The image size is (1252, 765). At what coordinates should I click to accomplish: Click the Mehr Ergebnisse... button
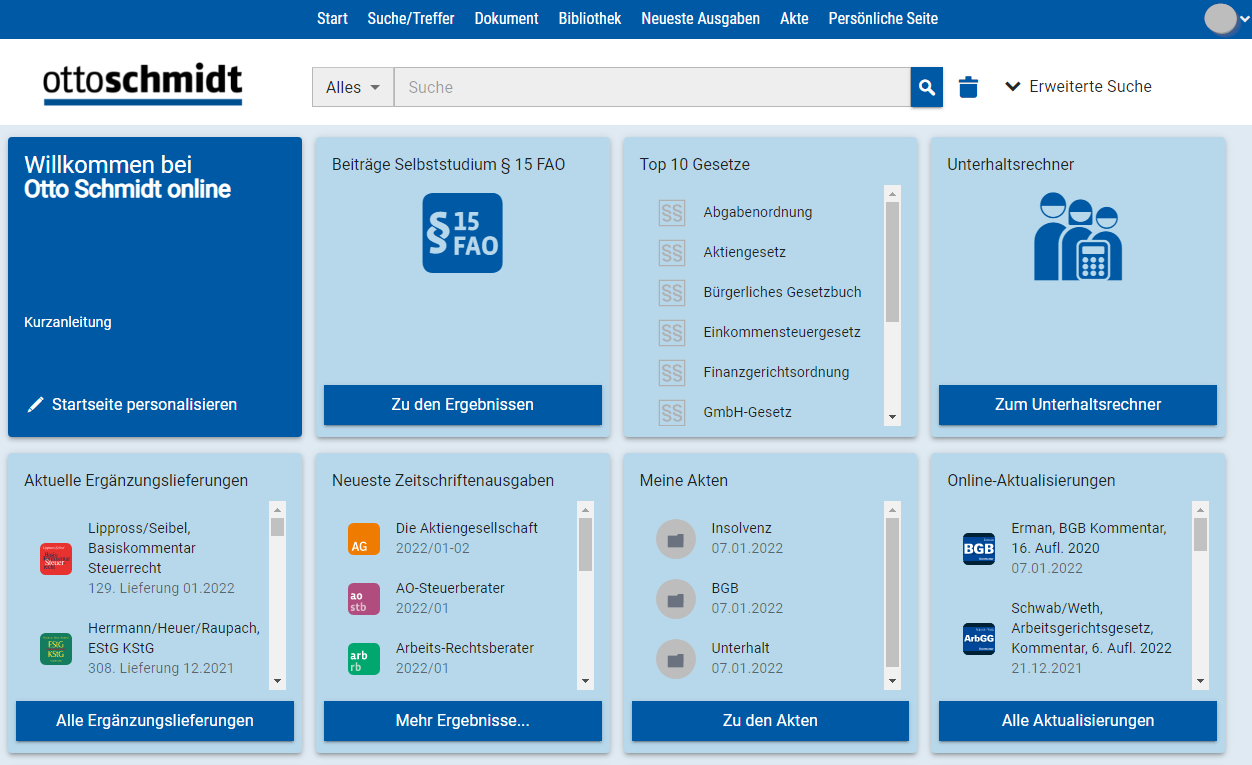click(x=462, y=721)
